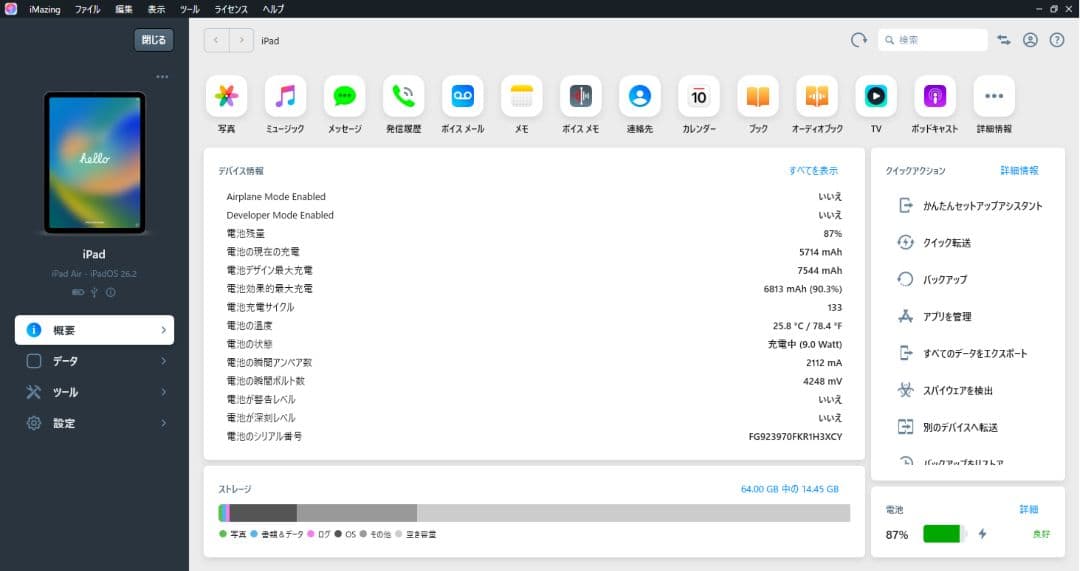The height and width of the screenshot is (571, 1080).
Task: Open the 編集 menu
Action: click(x=124, y=9)
